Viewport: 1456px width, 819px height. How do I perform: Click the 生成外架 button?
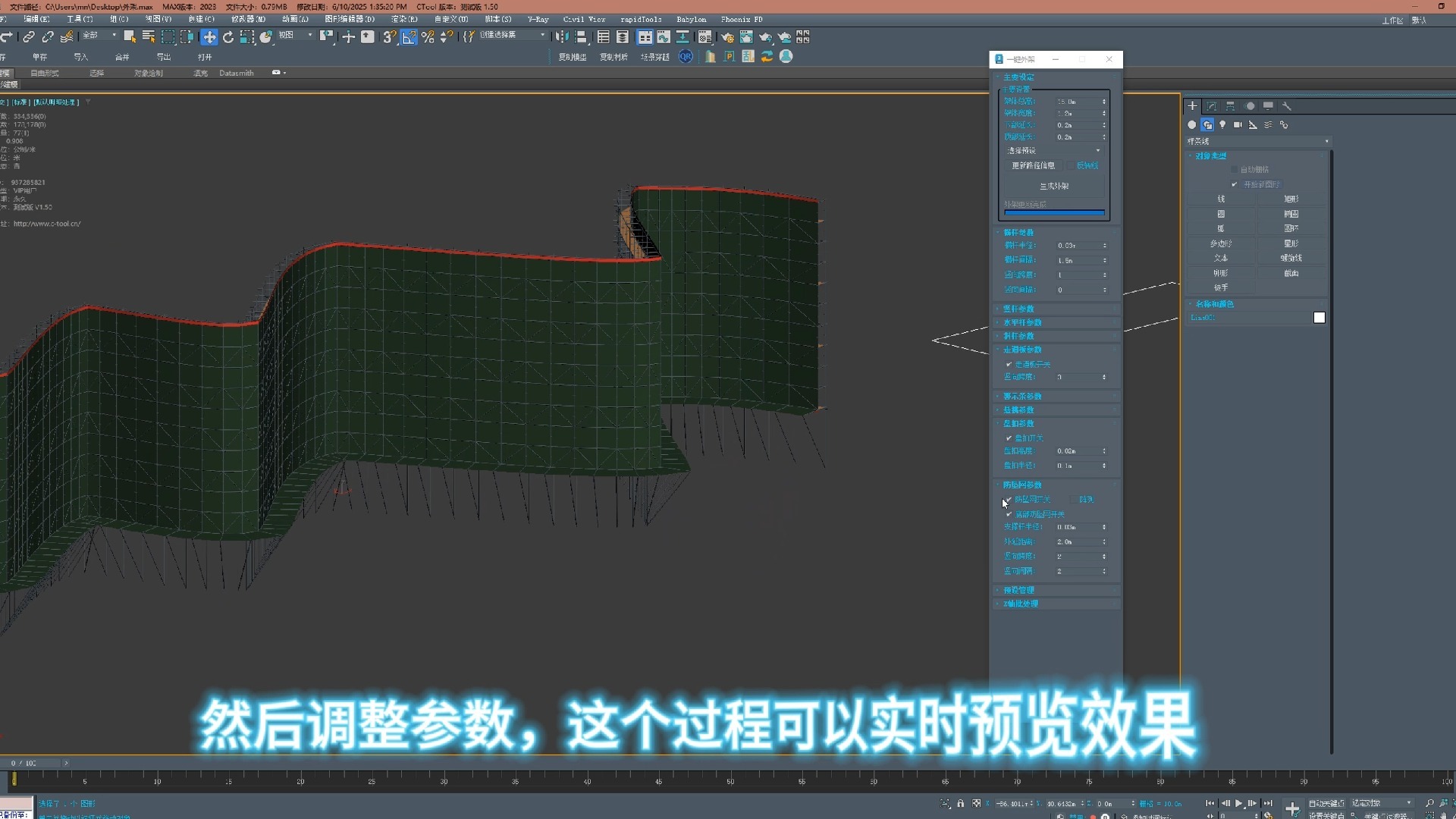[1054, 186]
